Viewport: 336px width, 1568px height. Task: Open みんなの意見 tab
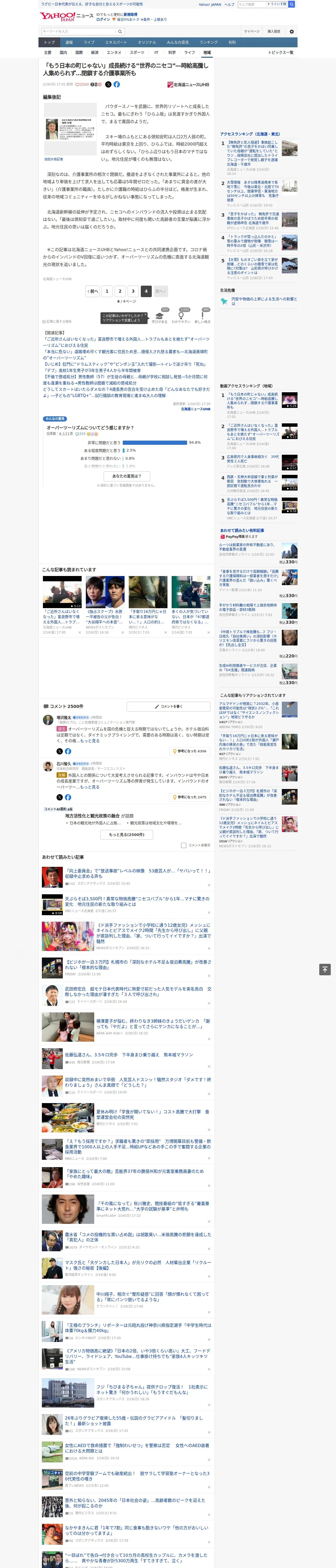[177, 43]
